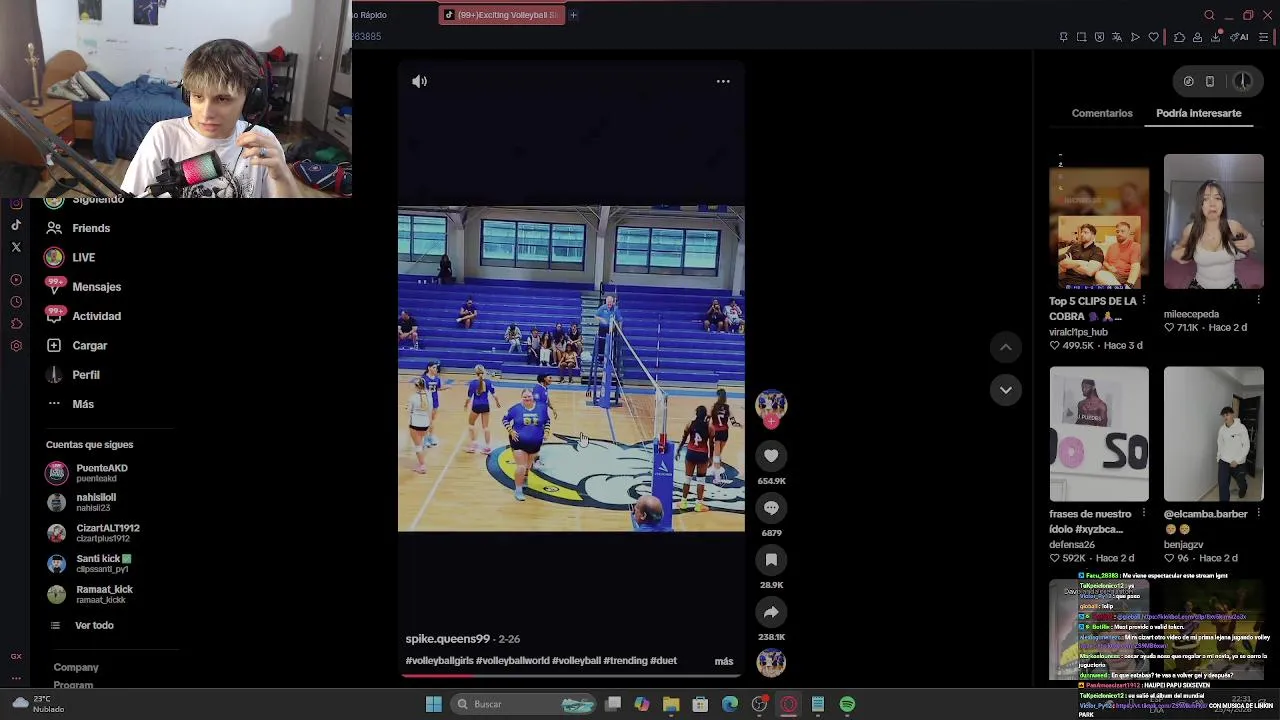Open the Top 5 CLIPS DE LA COBRA thumbnail
This screenshot has height=720, width=1280.
1099,222
